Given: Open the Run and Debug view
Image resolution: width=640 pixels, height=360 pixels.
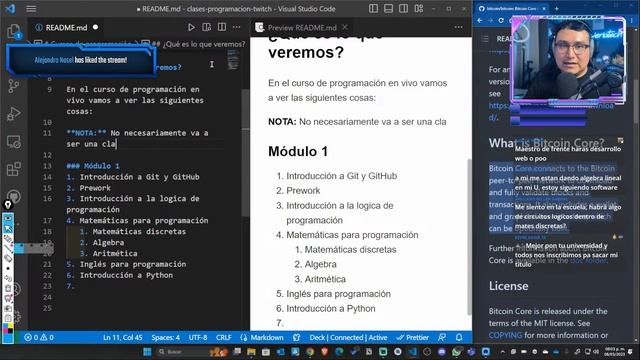Looking at the screenshot, I should 13,114.
